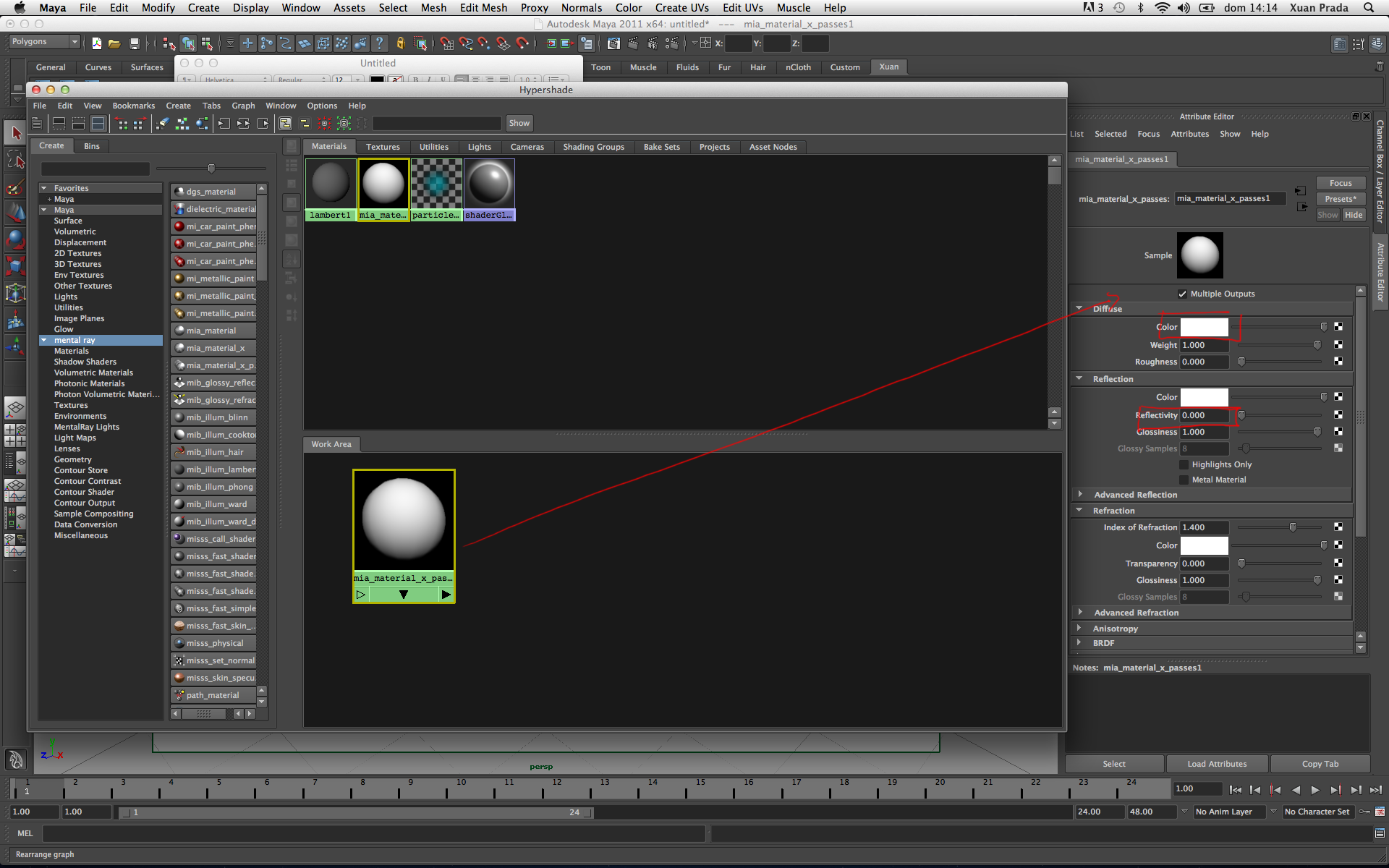Click the Diffuse Color white swatch

pos(1205,327)
